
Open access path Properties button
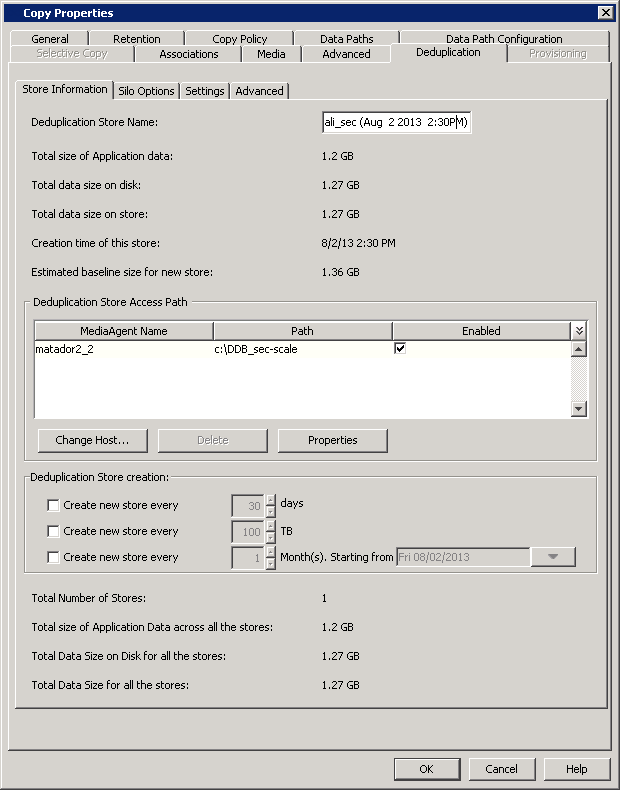(333, 440)
